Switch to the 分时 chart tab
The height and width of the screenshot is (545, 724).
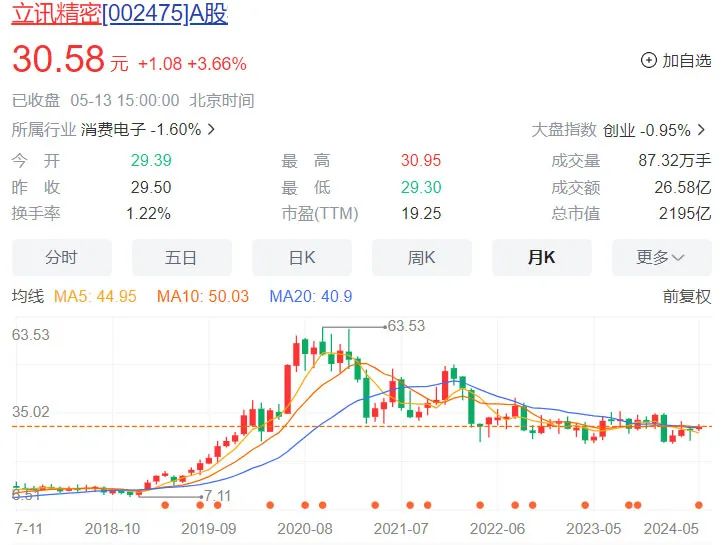pyautogui.click(x=61, y=257)
